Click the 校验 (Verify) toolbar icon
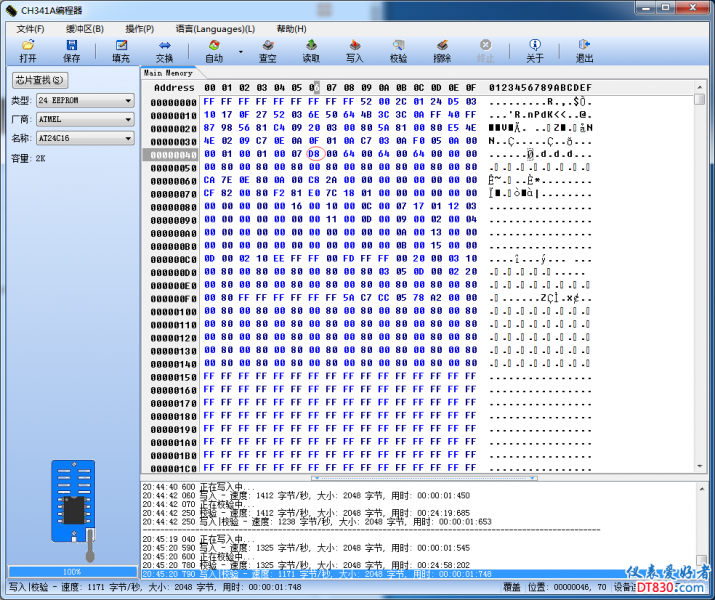 click(x=398, y=51)
